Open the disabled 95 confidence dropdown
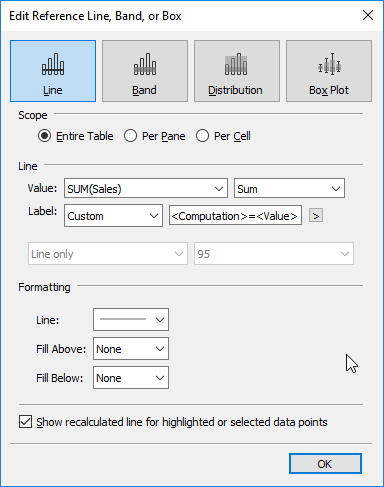 (274, 254)
